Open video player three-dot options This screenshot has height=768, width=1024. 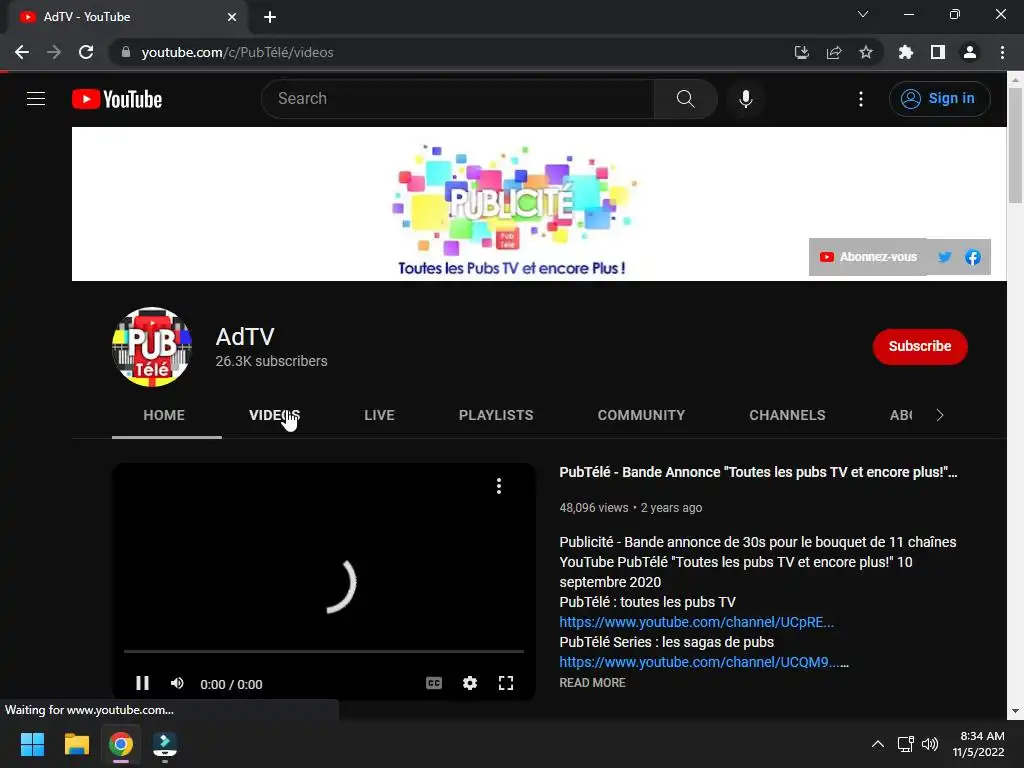[499, 486]
